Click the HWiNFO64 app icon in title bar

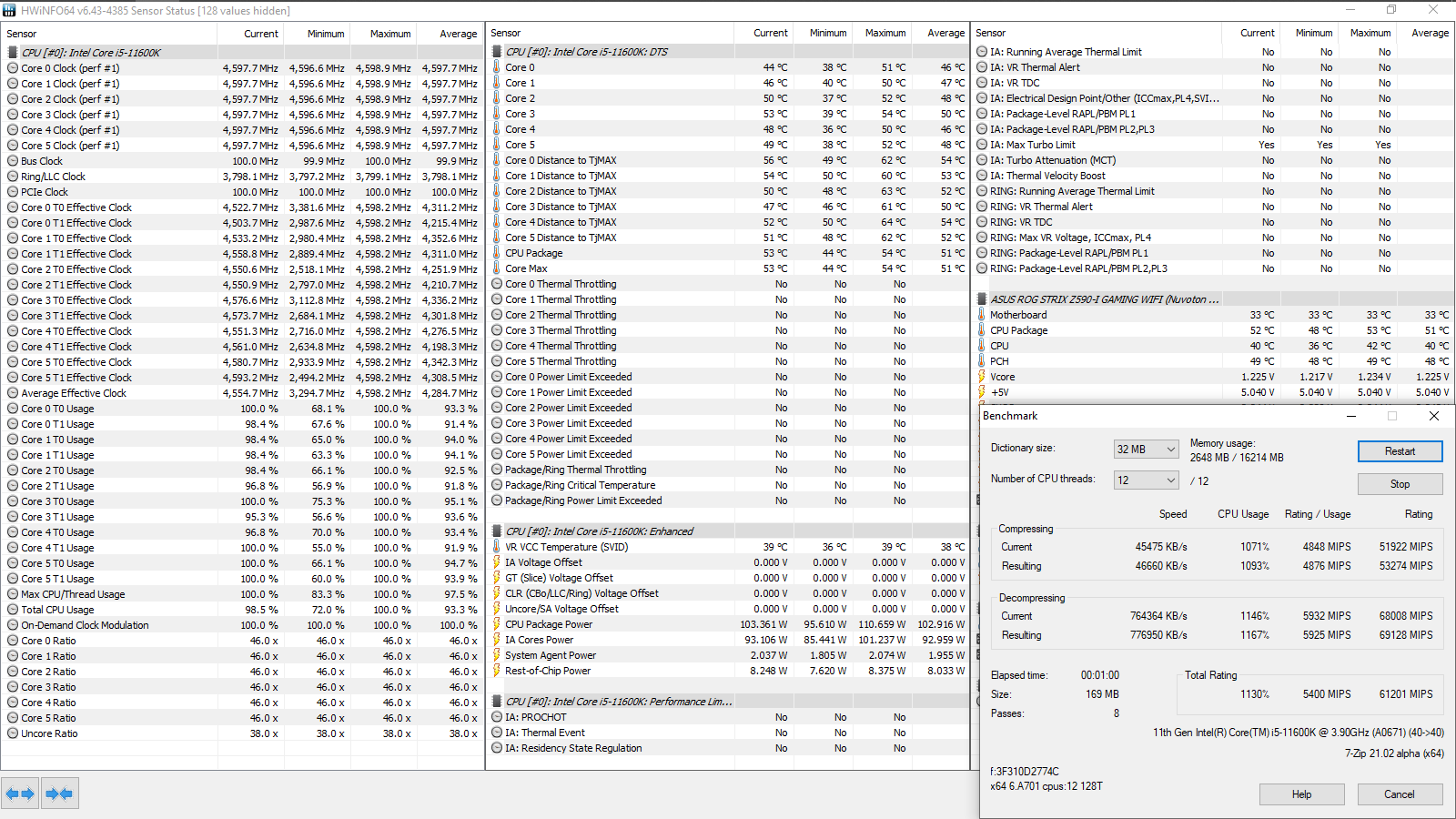[9, 10]
